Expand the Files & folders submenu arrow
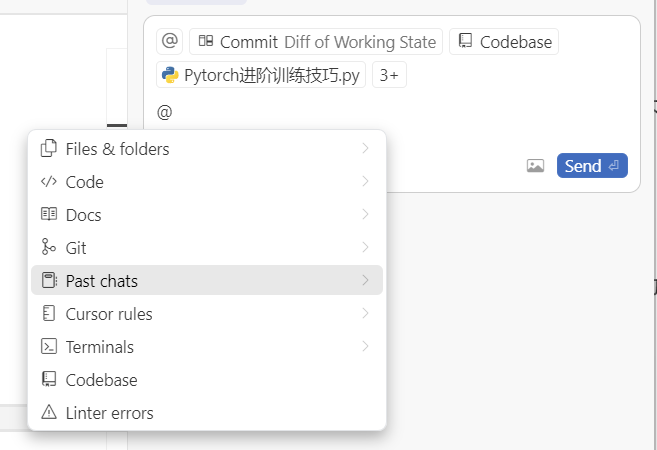This screenshot has width=657, height=450. click(x=365, y=149)
